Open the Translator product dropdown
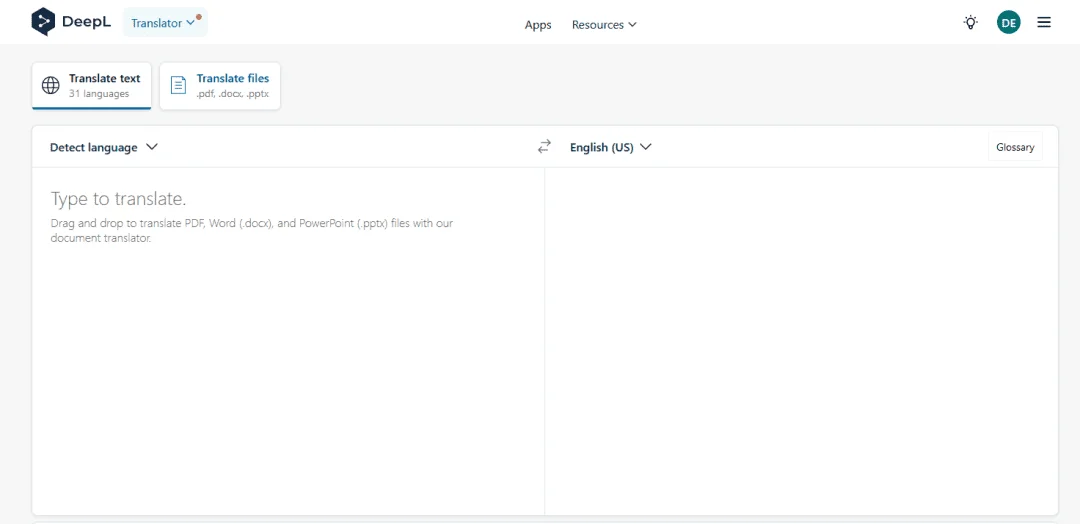 click(165, 23)
